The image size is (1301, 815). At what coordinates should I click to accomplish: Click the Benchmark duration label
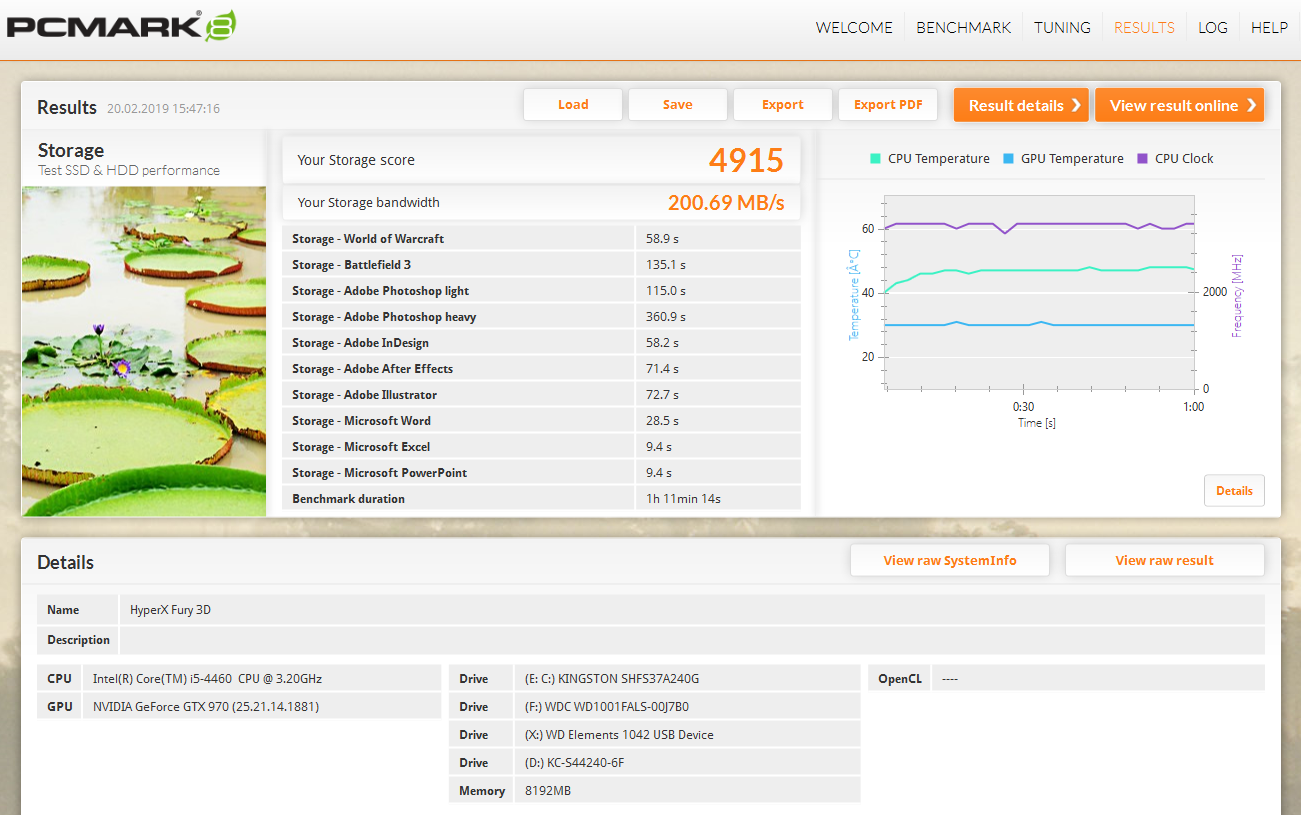click(349, 499)
